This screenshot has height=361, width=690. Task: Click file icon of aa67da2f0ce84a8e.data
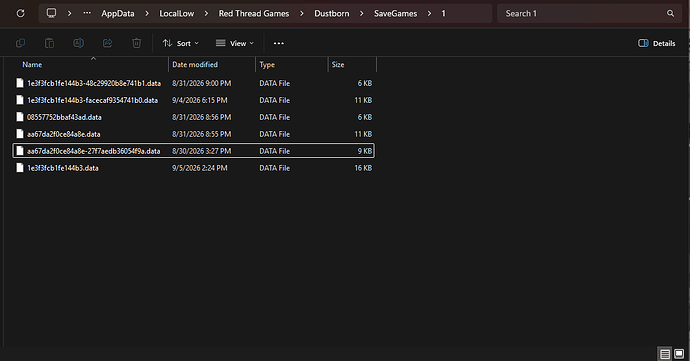[x=20, y=134]
